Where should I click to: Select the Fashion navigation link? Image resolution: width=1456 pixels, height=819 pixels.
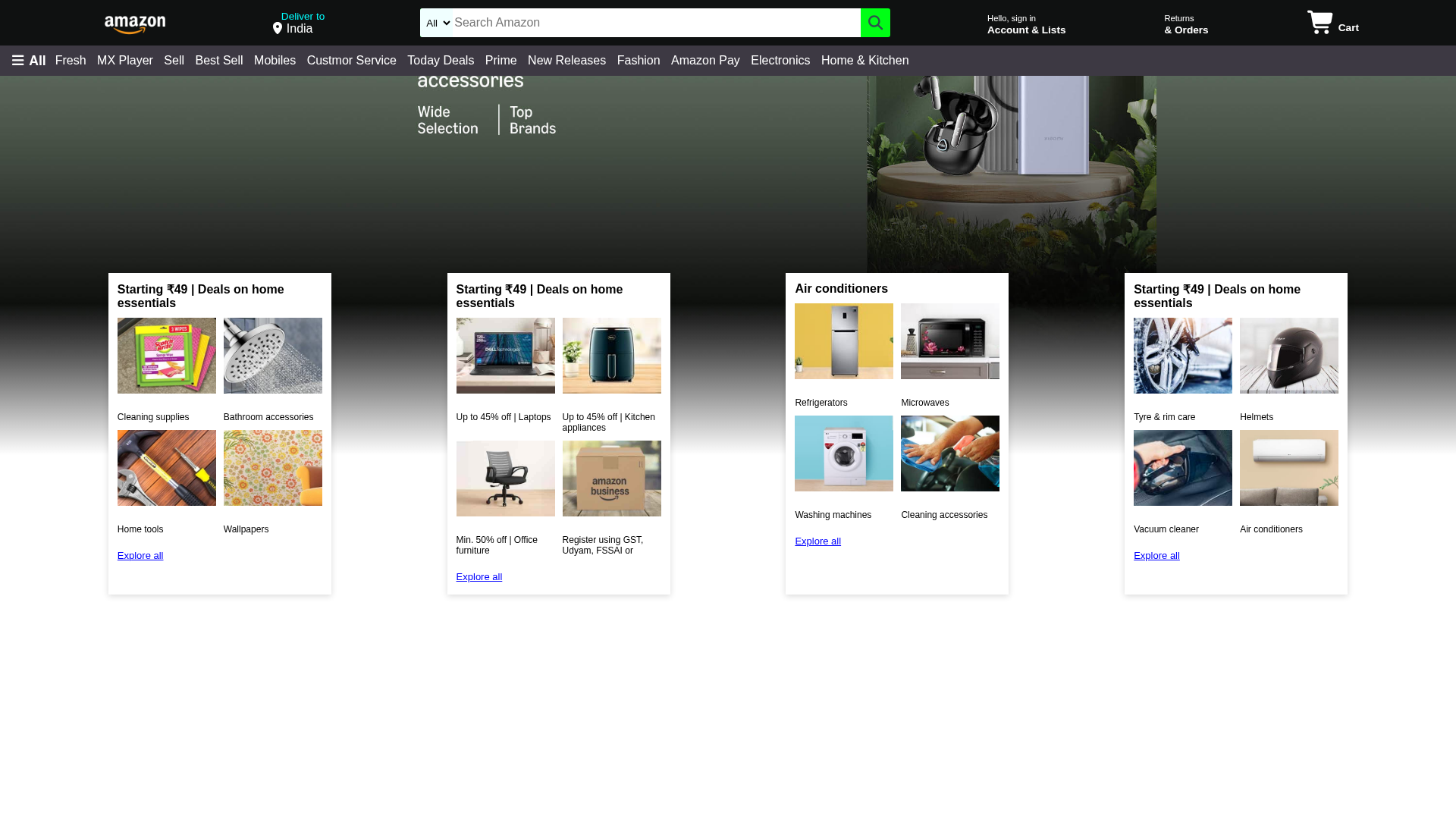click(638, 60)
